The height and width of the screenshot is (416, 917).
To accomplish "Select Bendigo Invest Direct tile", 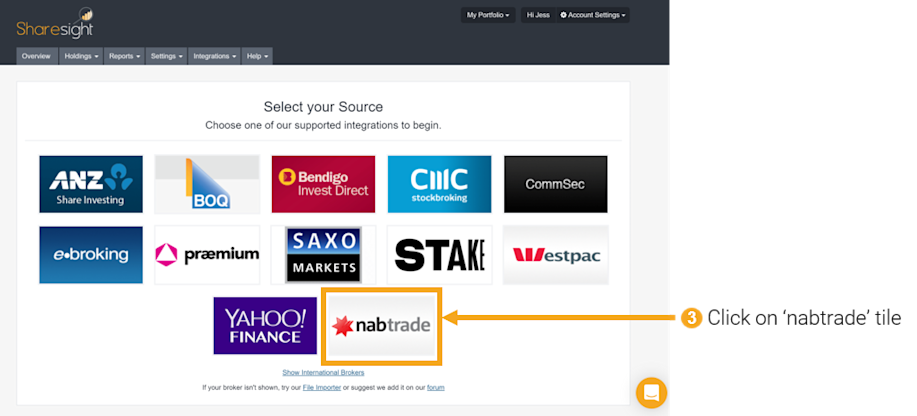I will 323,184.
